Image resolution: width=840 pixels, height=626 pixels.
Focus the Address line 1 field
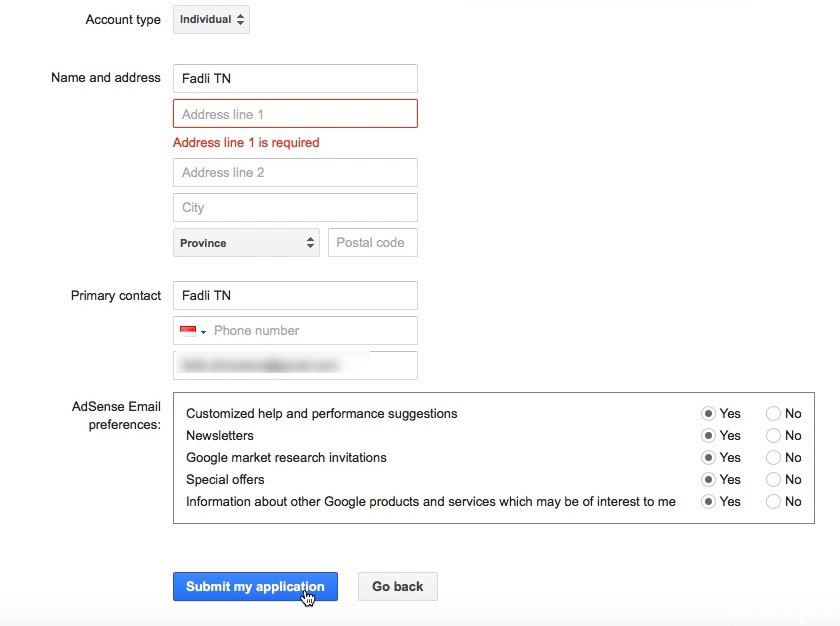click(295, 114)
